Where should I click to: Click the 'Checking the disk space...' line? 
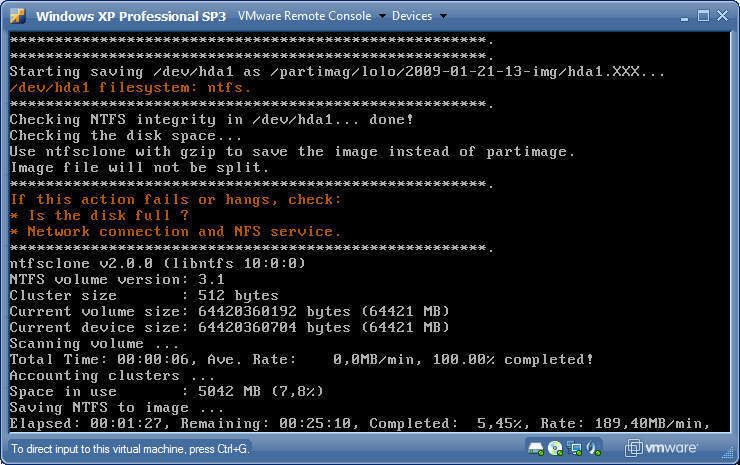126,135
